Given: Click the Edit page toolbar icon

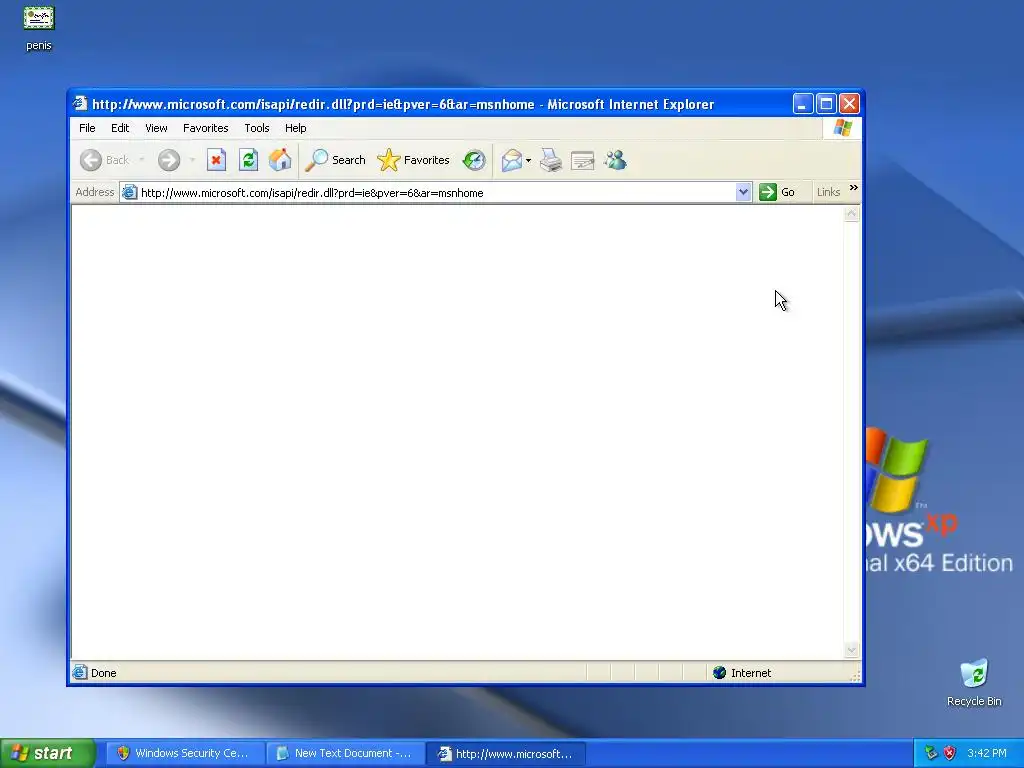Looking at the screenshot, I should coord(583,160).
